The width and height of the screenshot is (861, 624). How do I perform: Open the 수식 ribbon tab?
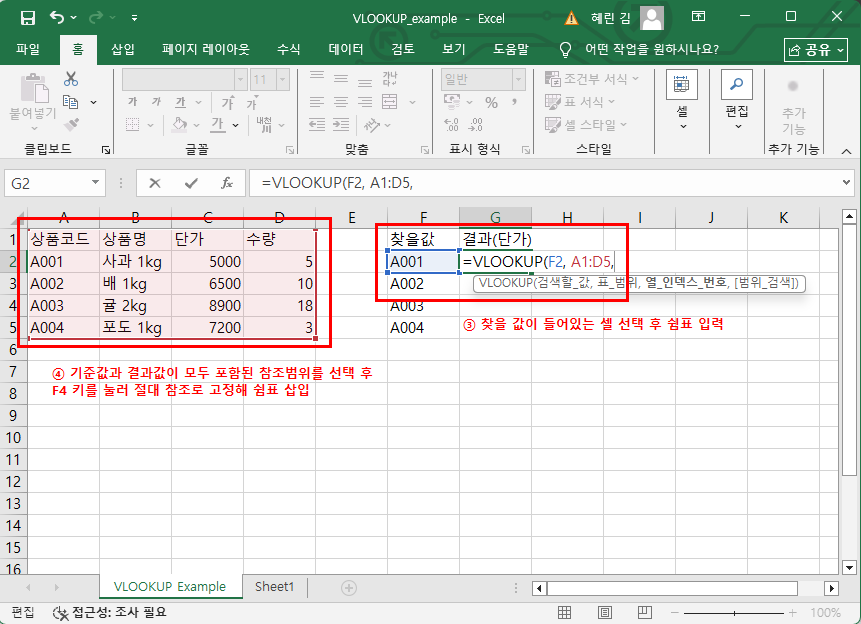(x=288, y=49)
